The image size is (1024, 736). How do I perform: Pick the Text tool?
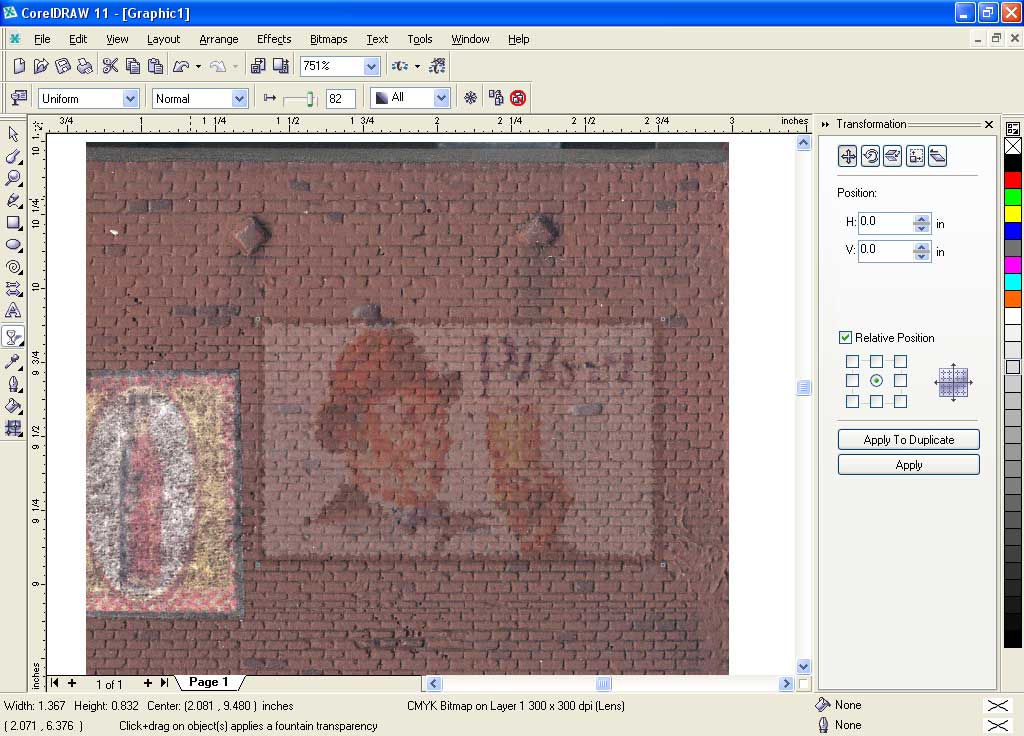pyautogui.click(x=14, y=311)
